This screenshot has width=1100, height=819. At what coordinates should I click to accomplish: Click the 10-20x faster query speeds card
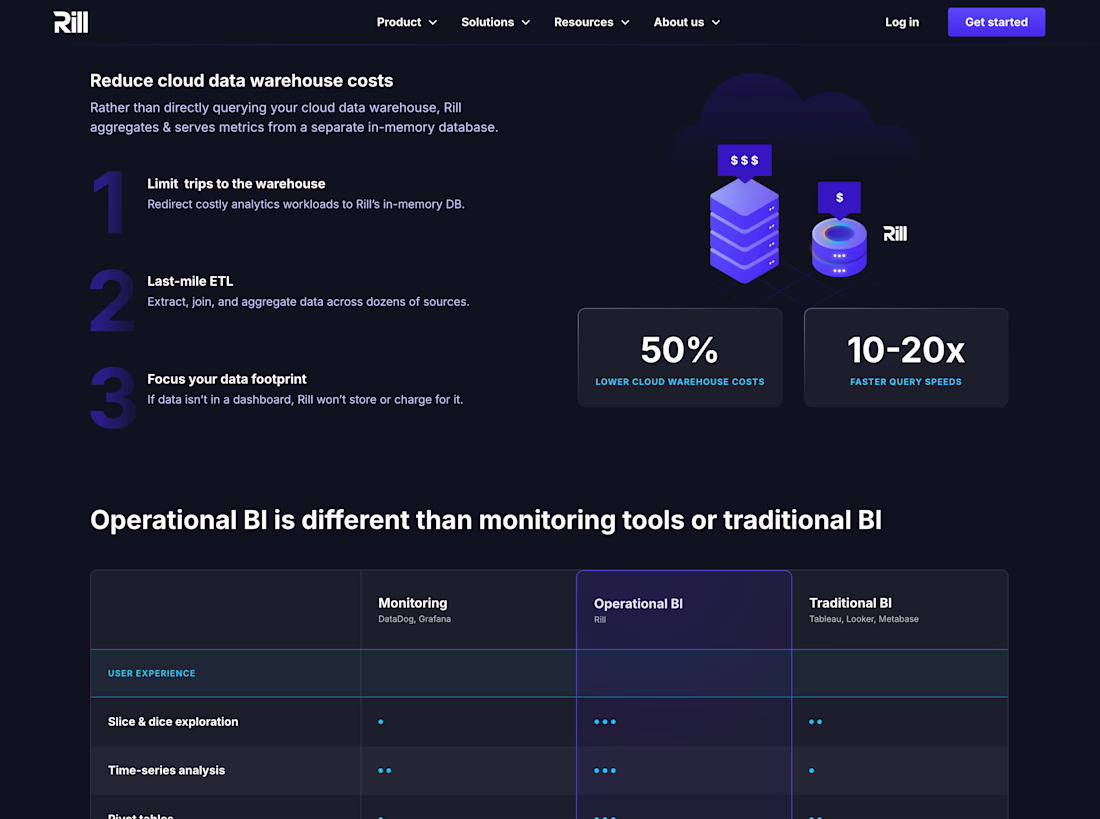(906, 358)
